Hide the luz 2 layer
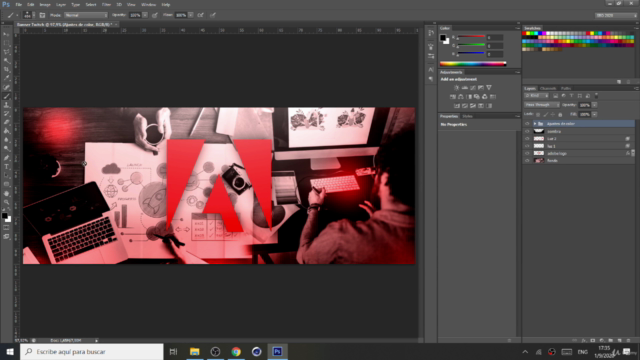 tap(527, 139)
